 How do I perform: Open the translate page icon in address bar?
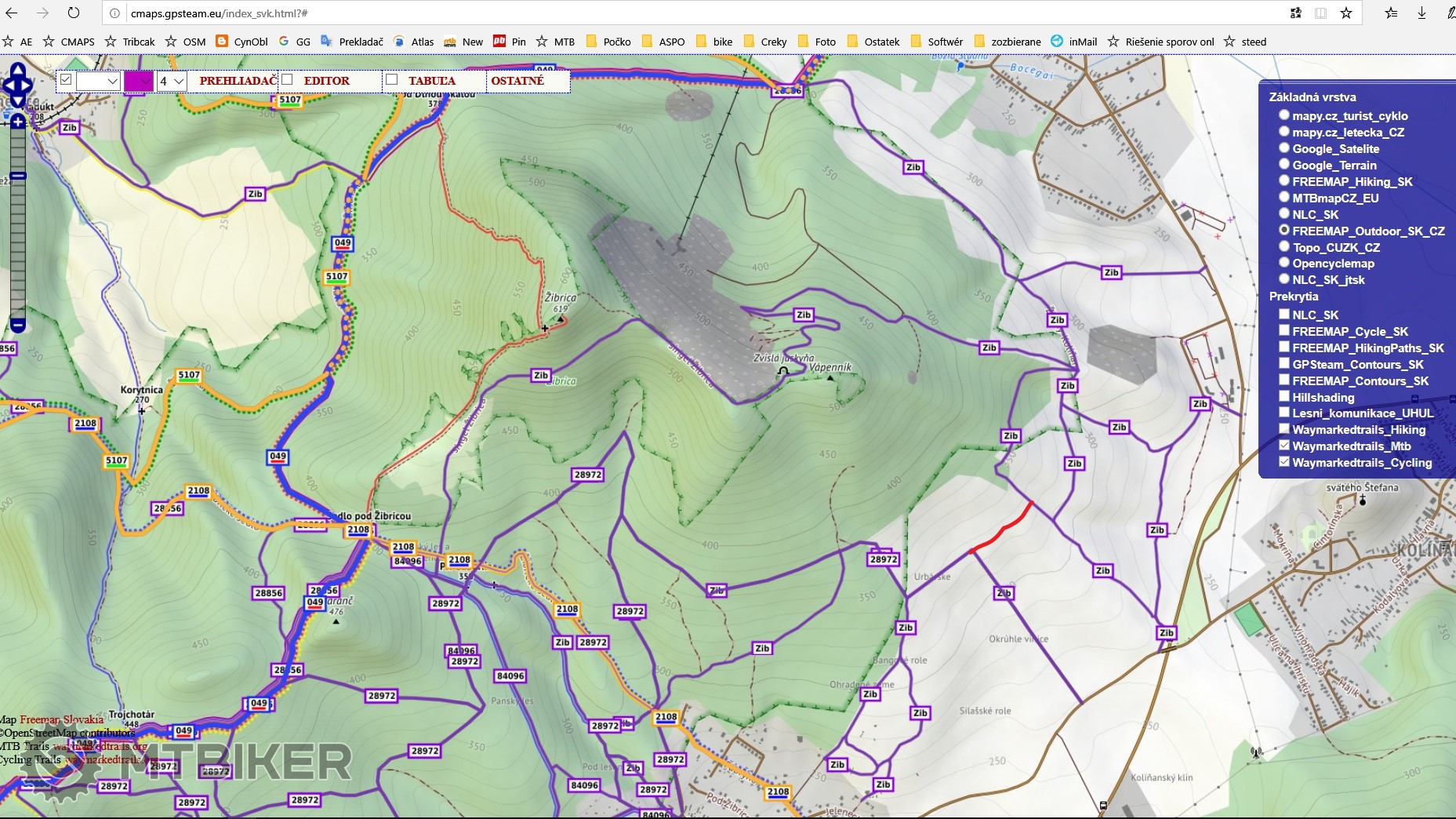click(x=1295, y=13)
